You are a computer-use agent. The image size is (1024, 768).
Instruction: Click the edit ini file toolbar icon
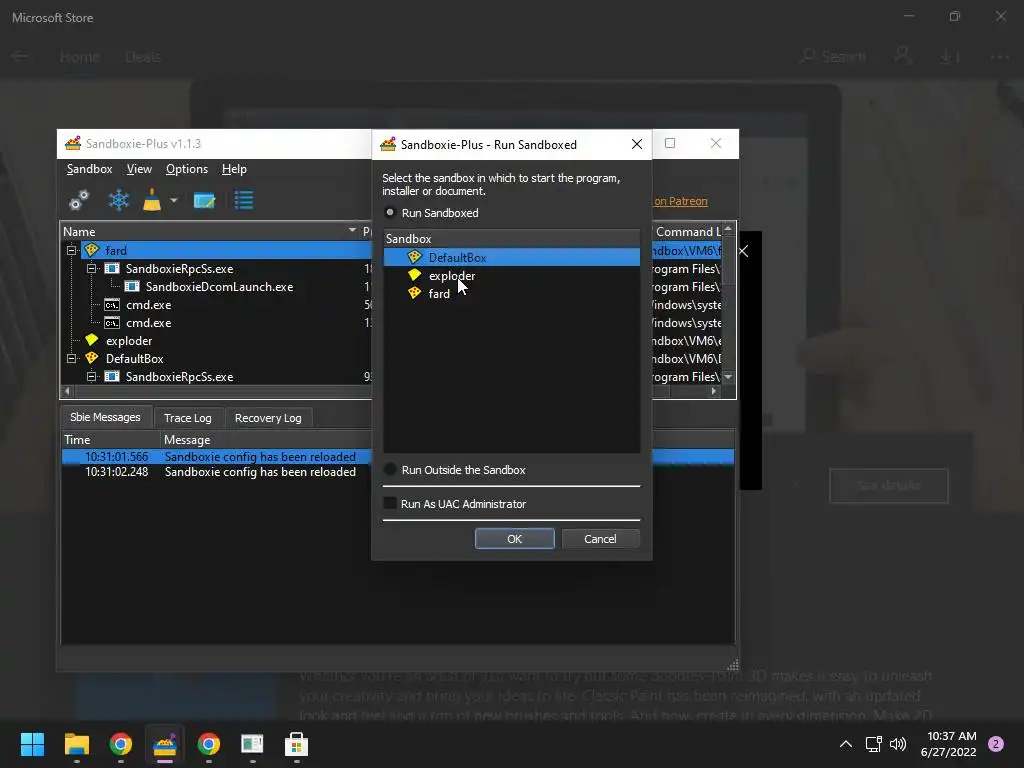[204, 200]
